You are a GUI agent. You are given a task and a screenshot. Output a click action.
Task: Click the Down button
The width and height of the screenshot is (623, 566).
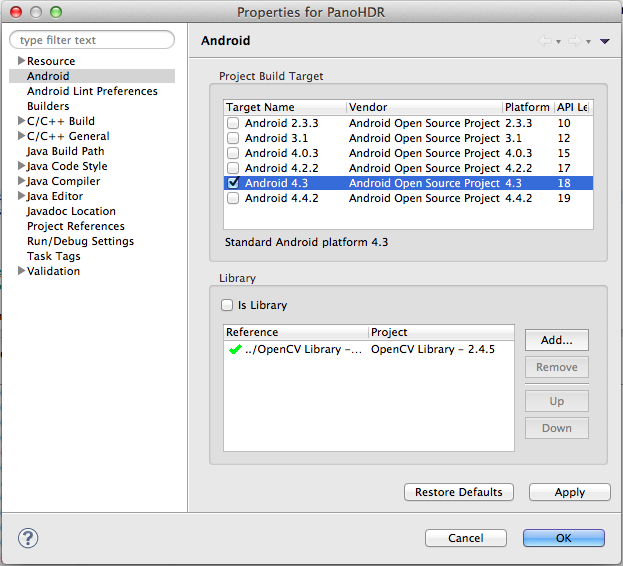(557, 428)
